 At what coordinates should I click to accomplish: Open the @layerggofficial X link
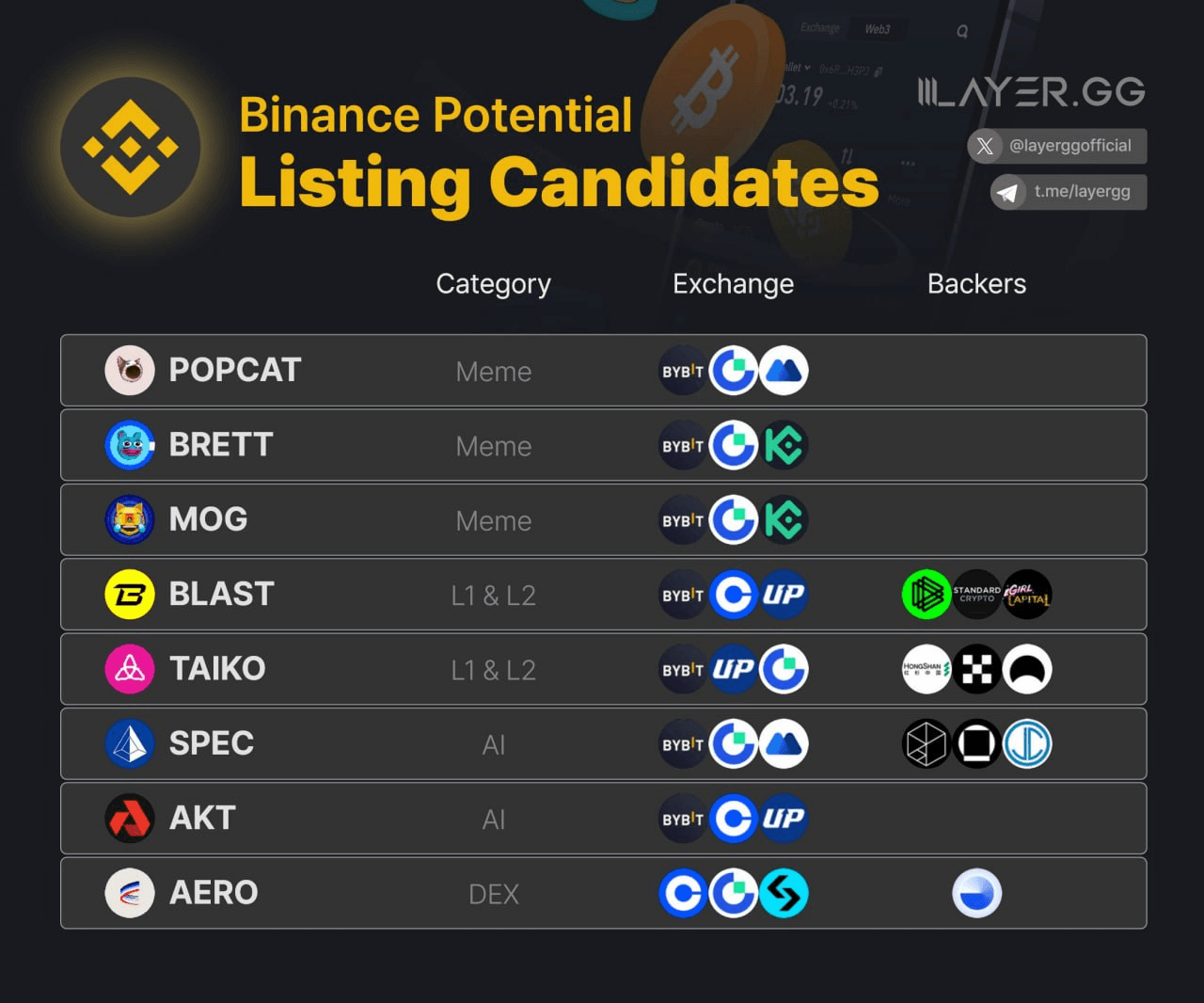tap(1057, 146)
